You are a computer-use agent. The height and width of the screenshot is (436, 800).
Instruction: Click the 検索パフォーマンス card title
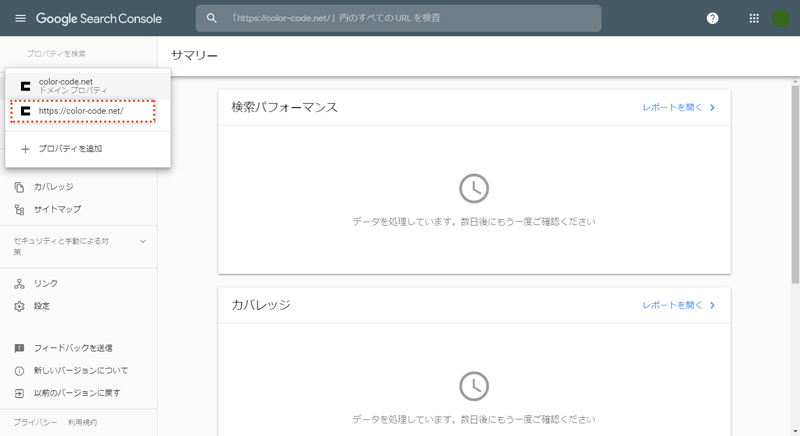tap(285, 108)
